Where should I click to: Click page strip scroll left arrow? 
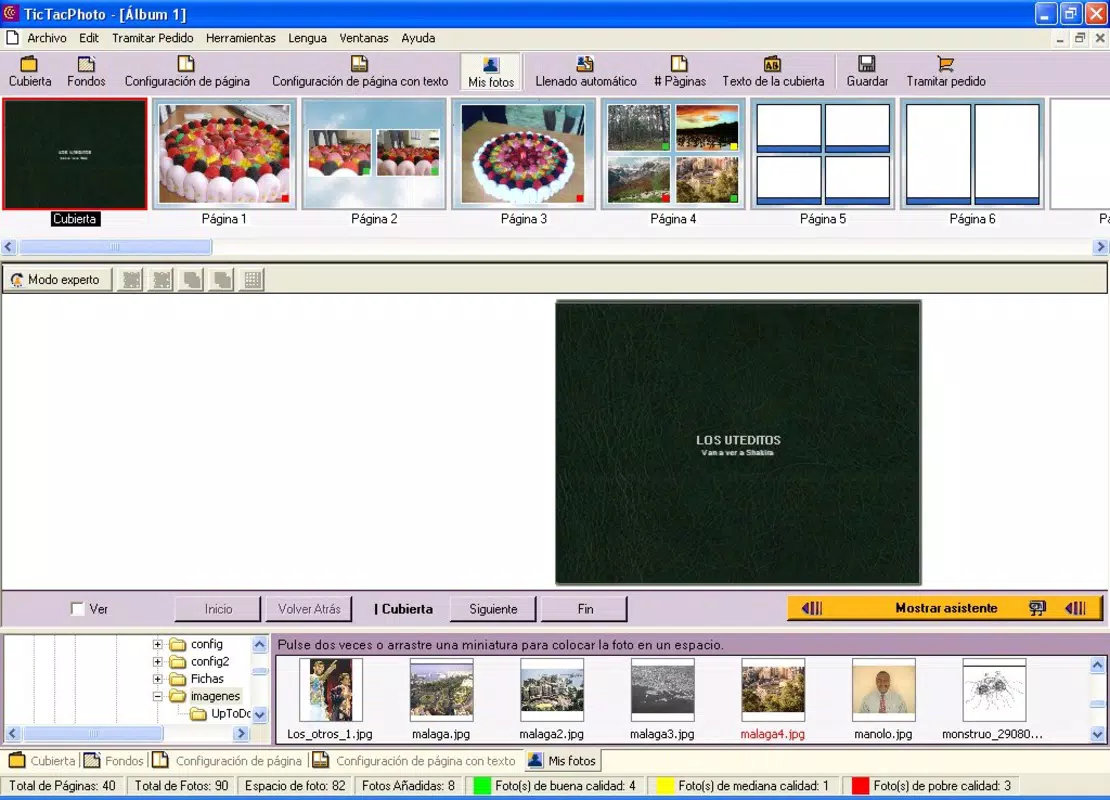[x=9, y=247]
